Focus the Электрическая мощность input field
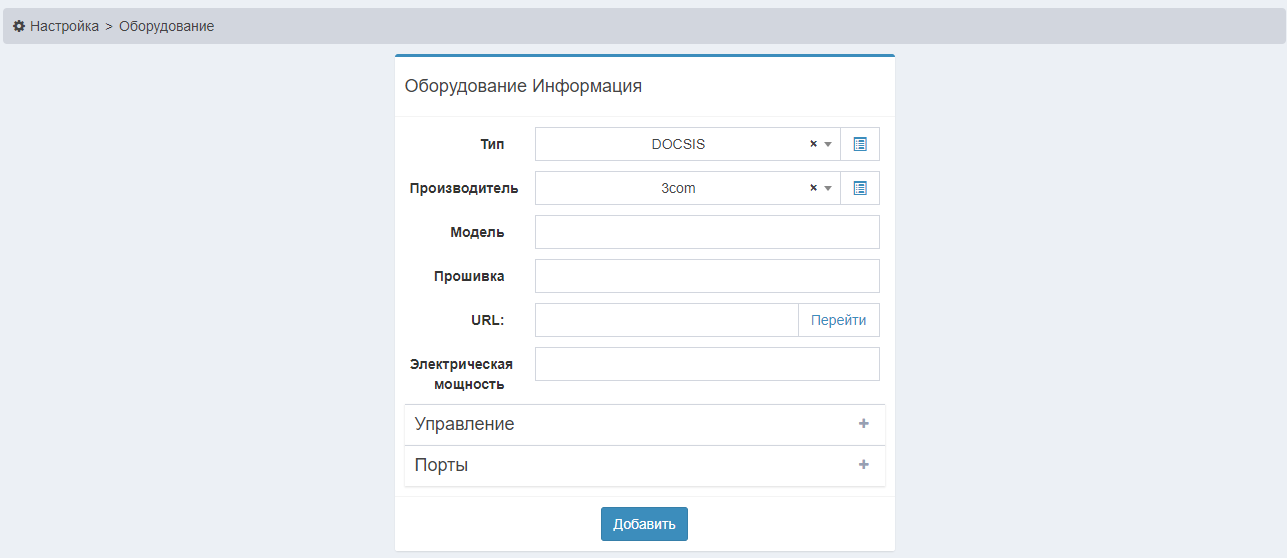Viewport: 1287px width, 558px height. (x=707, y=364)
